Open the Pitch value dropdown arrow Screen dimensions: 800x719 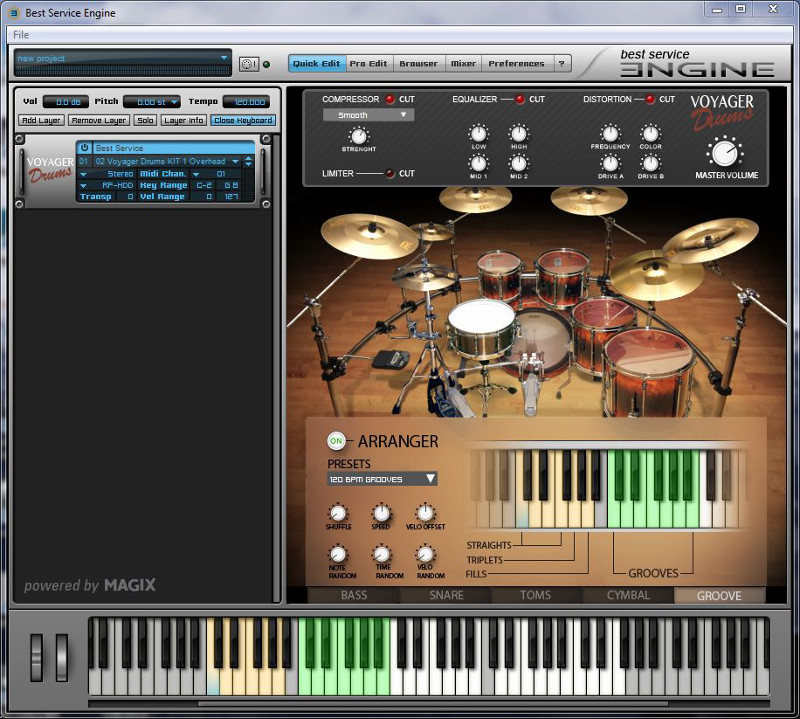point(174,102)
